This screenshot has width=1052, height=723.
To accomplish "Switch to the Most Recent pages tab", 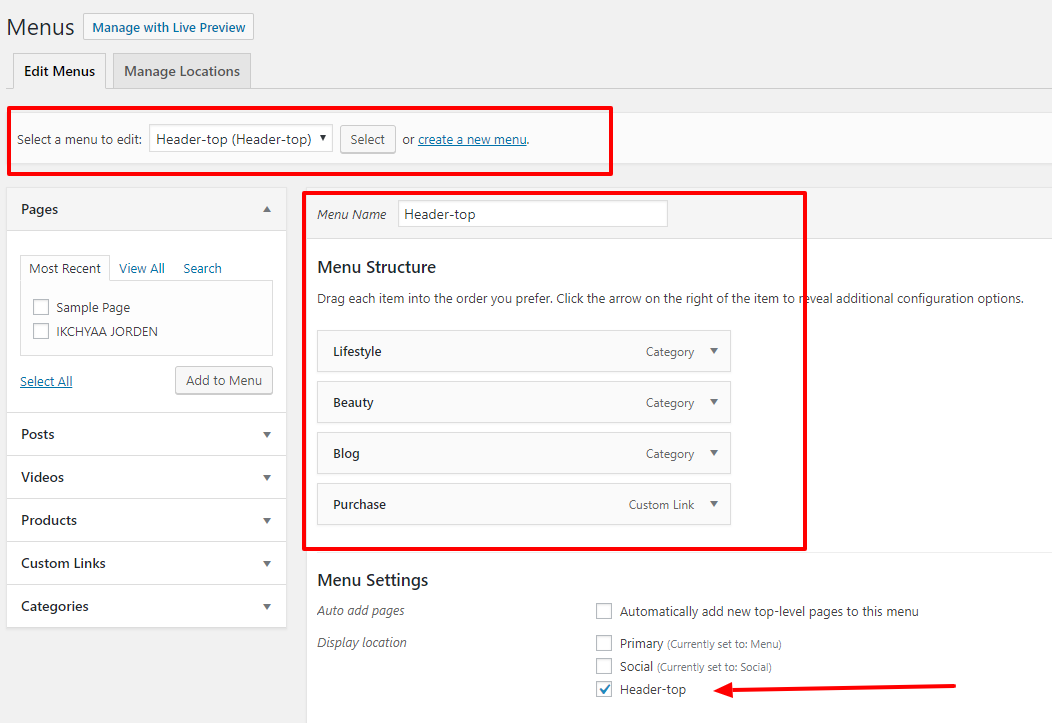I will pos(65,268).
